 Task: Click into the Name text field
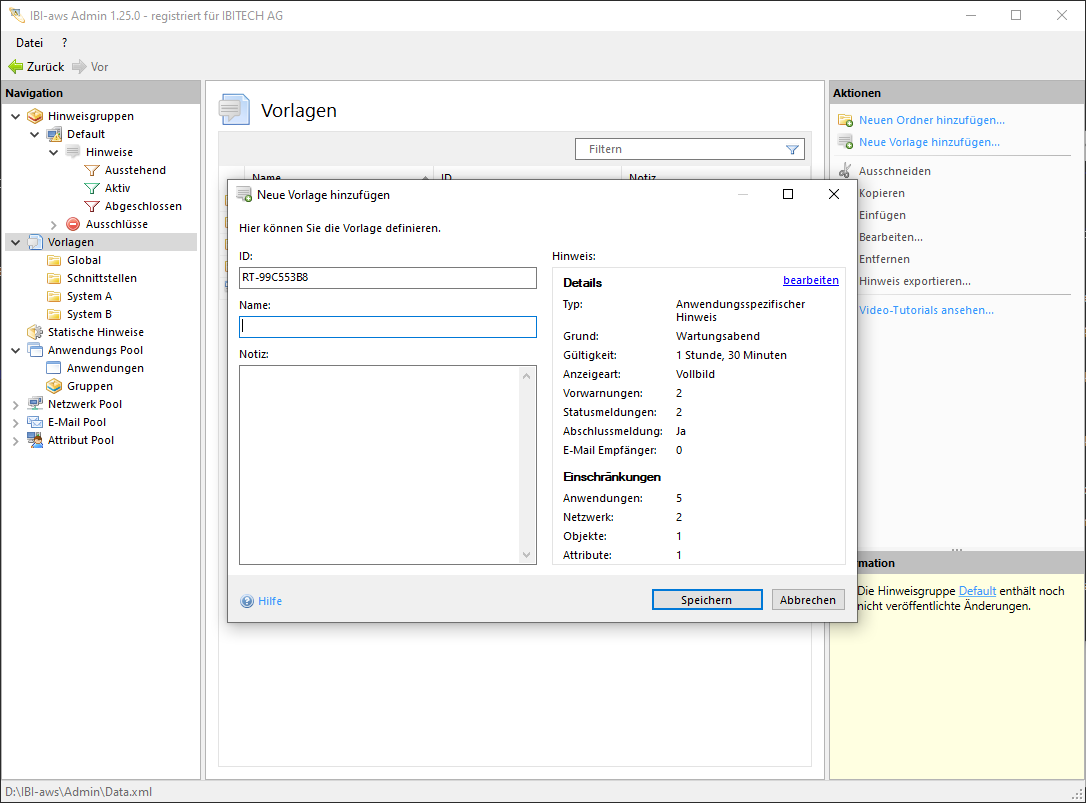[387, 327]
